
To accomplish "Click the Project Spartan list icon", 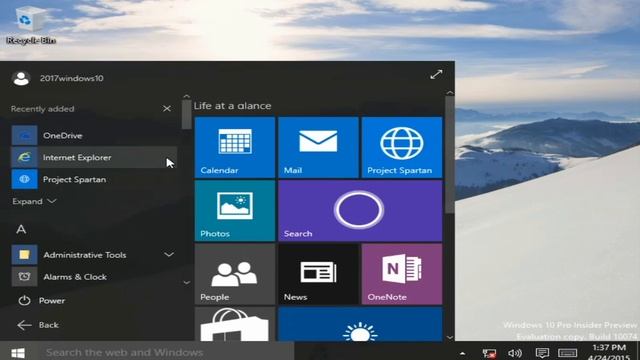I will 24,180.
